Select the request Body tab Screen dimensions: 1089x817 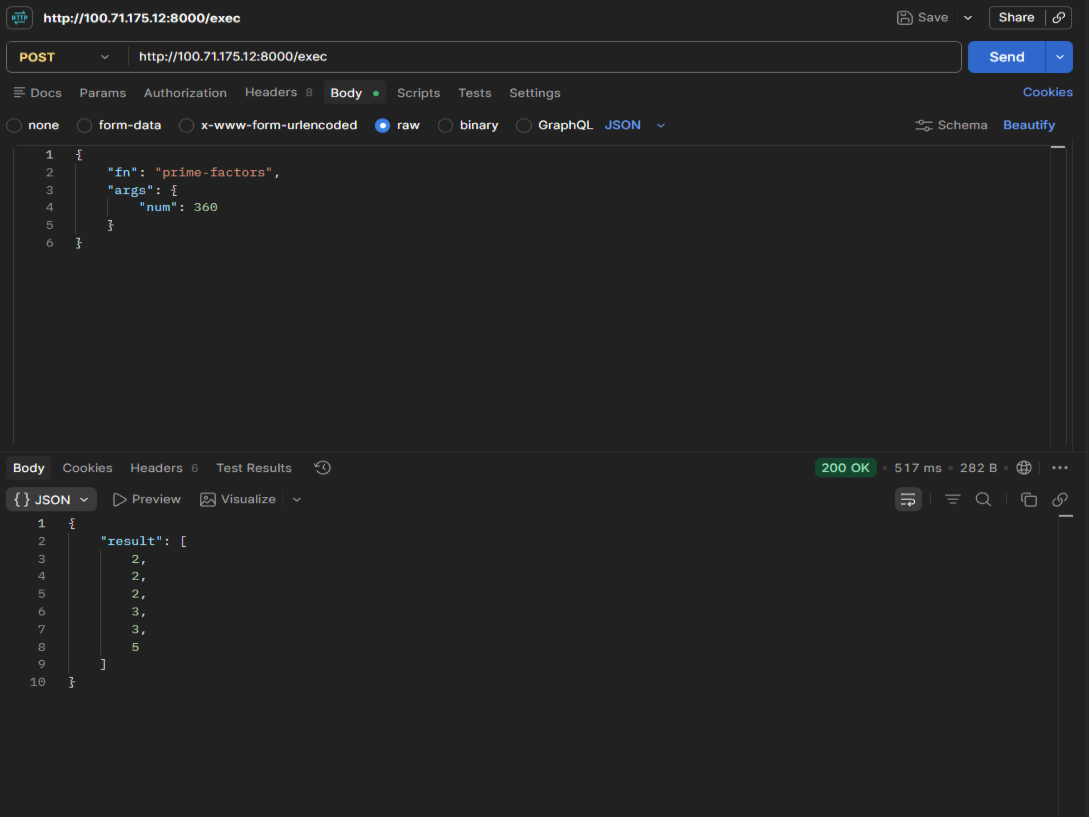tap(354, 93)
